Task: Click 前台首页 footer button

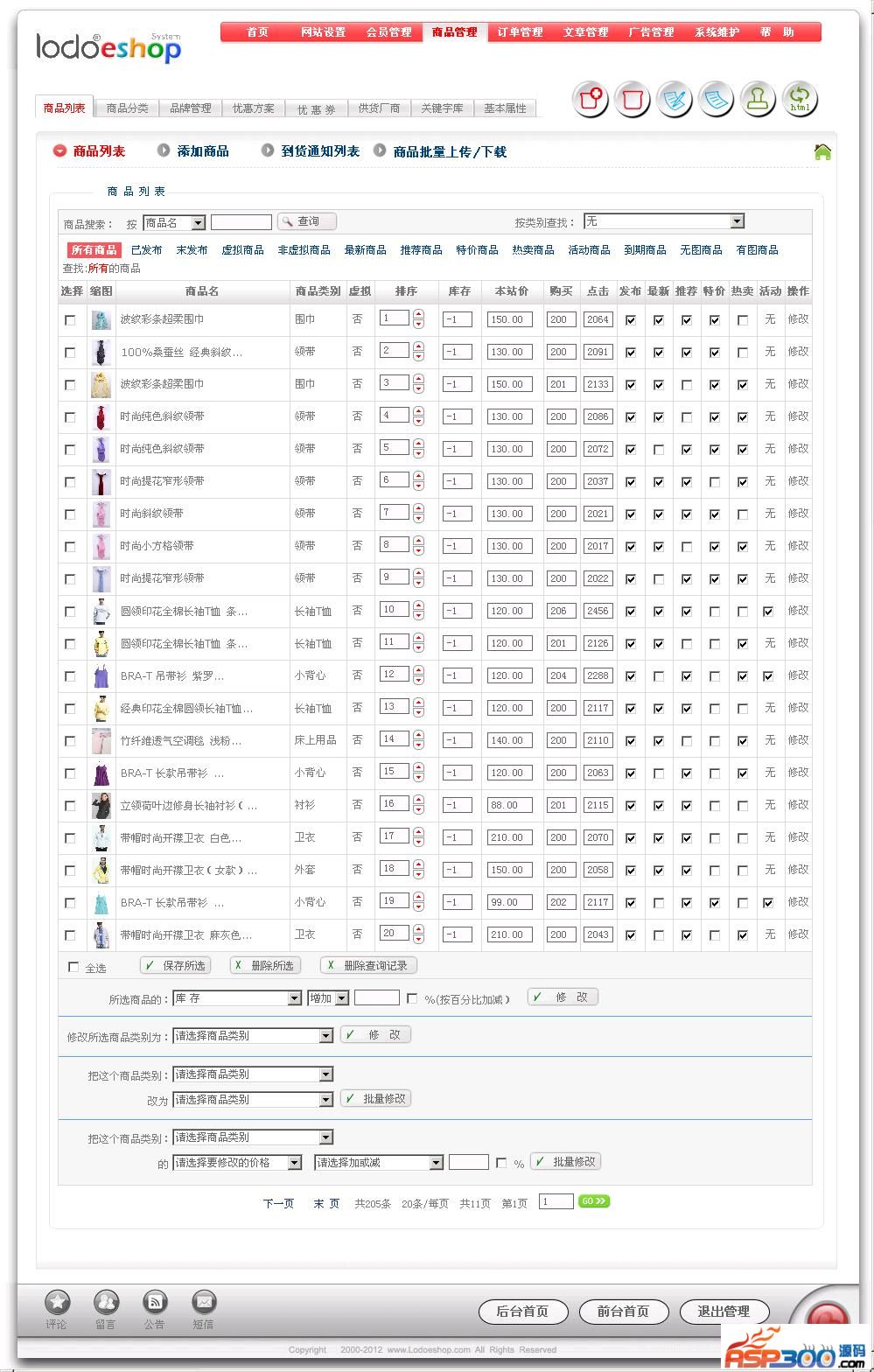Action: pyautogui.click(x=623, y=1312)
